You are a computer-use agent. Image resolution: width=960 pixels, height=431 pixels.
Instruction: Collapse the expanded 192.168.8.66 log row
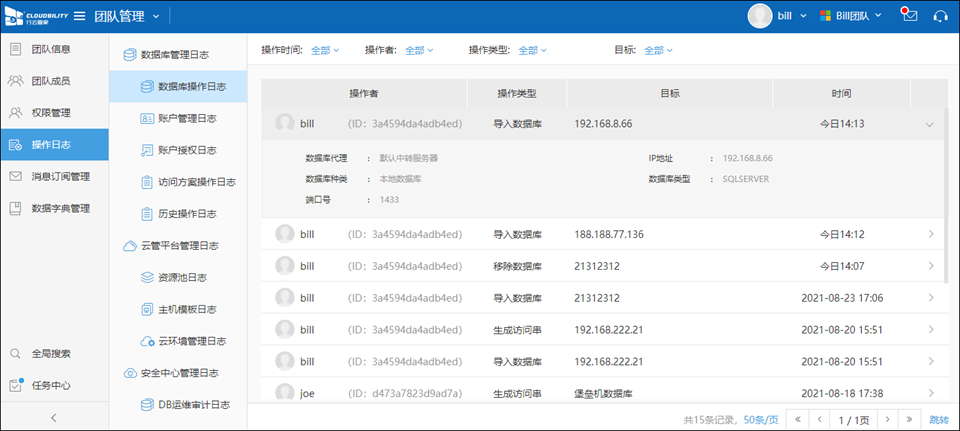click(929, 124)
